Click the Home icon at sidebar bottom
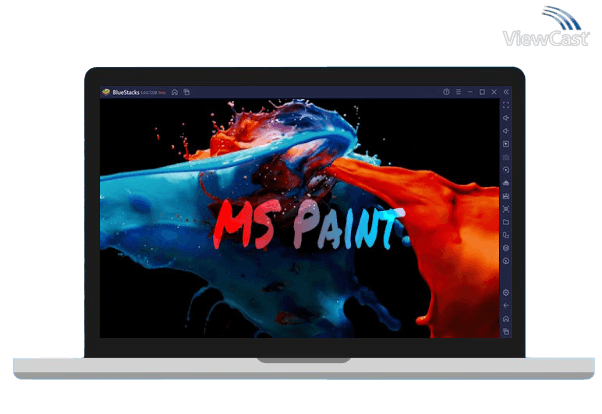Screen dimensions: 602x414 coord(506,319)
